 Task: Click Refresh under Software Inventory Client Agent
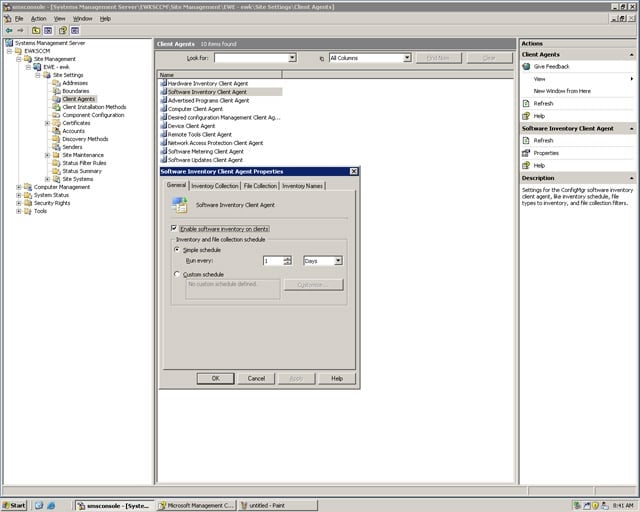pyautogui.click(x=543, y=140)
